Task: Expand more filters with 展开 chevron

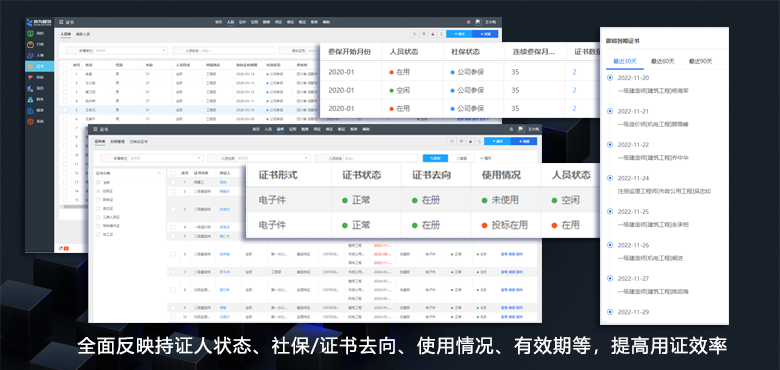Action: [x=485, y=158]
